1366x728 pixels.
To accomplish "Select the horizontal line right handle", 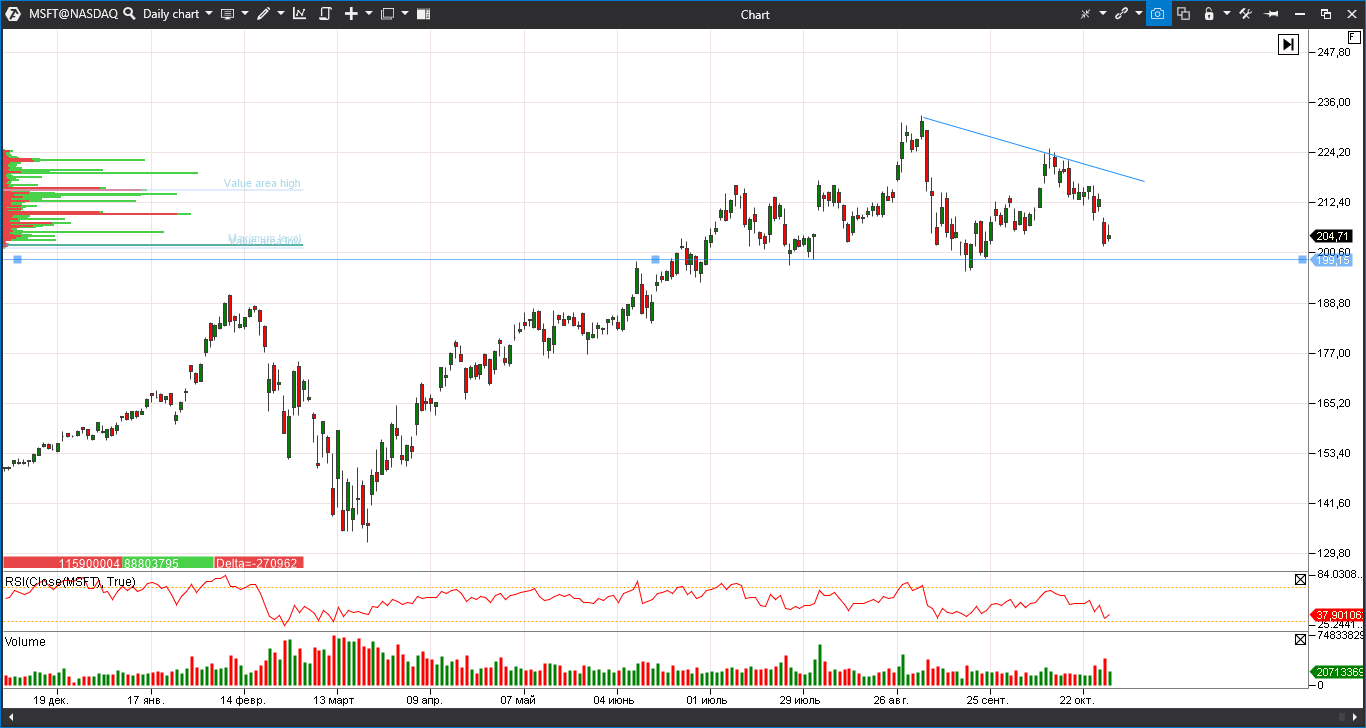I will point(1302,260).
